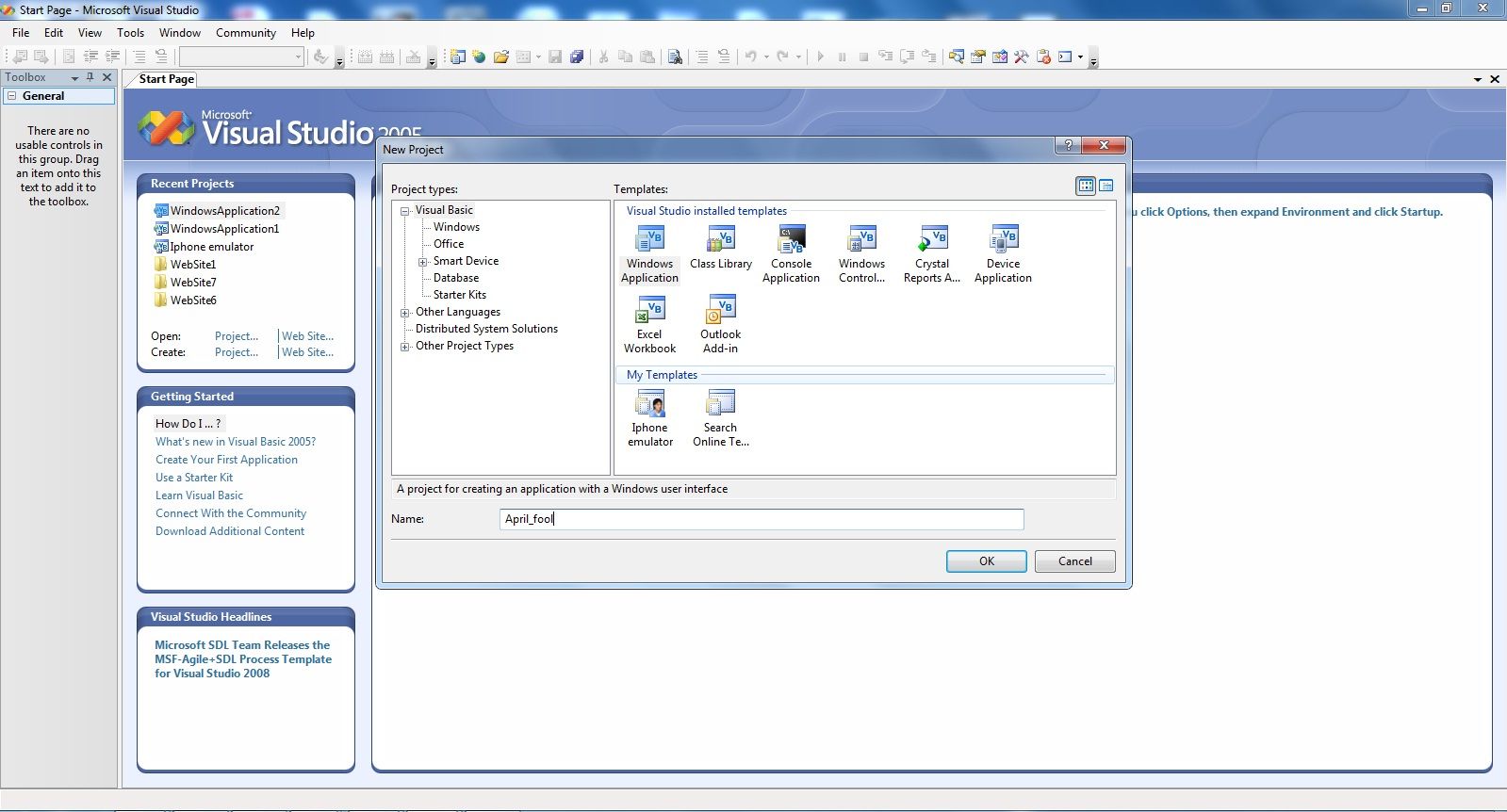Select the Windows Application template icon

pyautogui.click(x=650, y=238)
